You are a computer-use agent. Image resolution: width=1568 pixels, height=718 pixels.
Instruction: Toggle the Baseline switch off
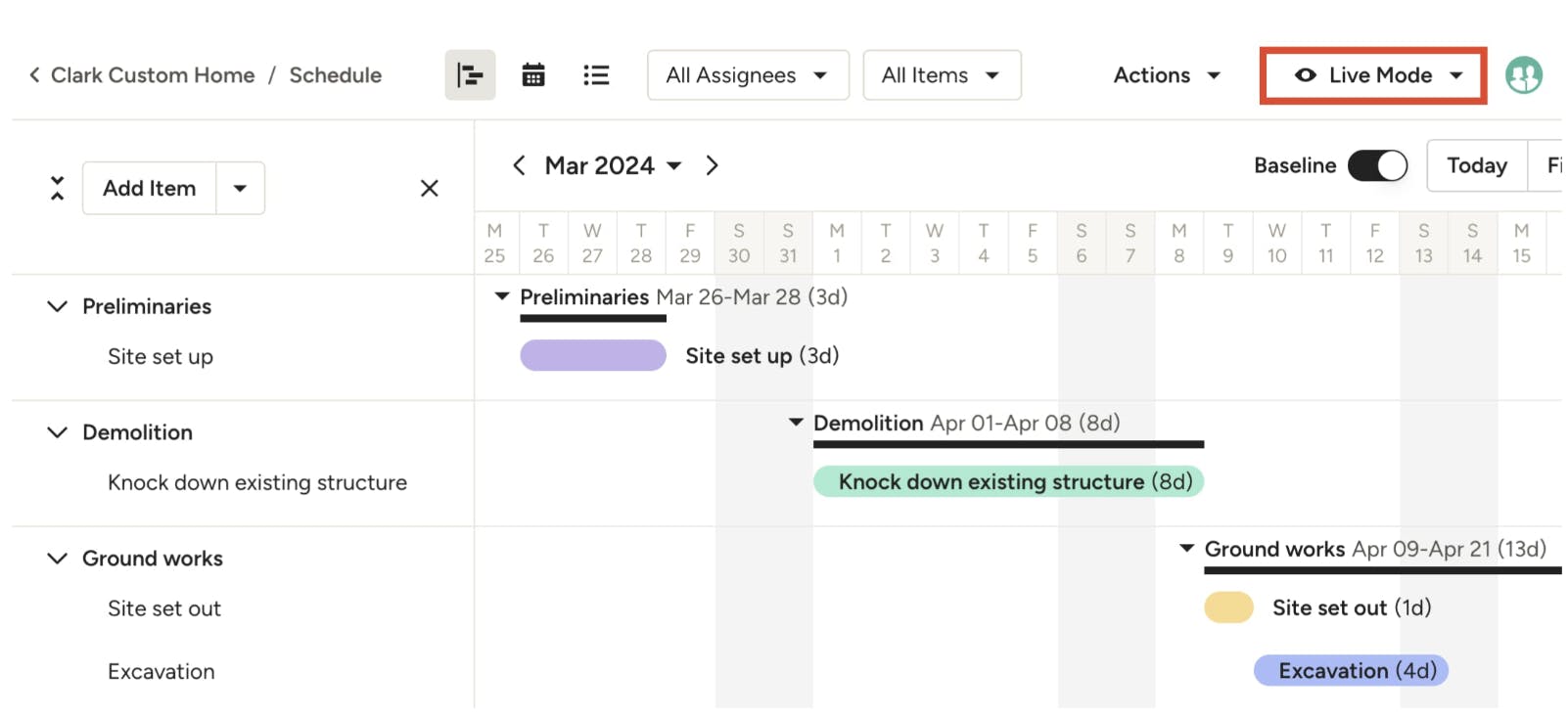[x=1377, y=166]
